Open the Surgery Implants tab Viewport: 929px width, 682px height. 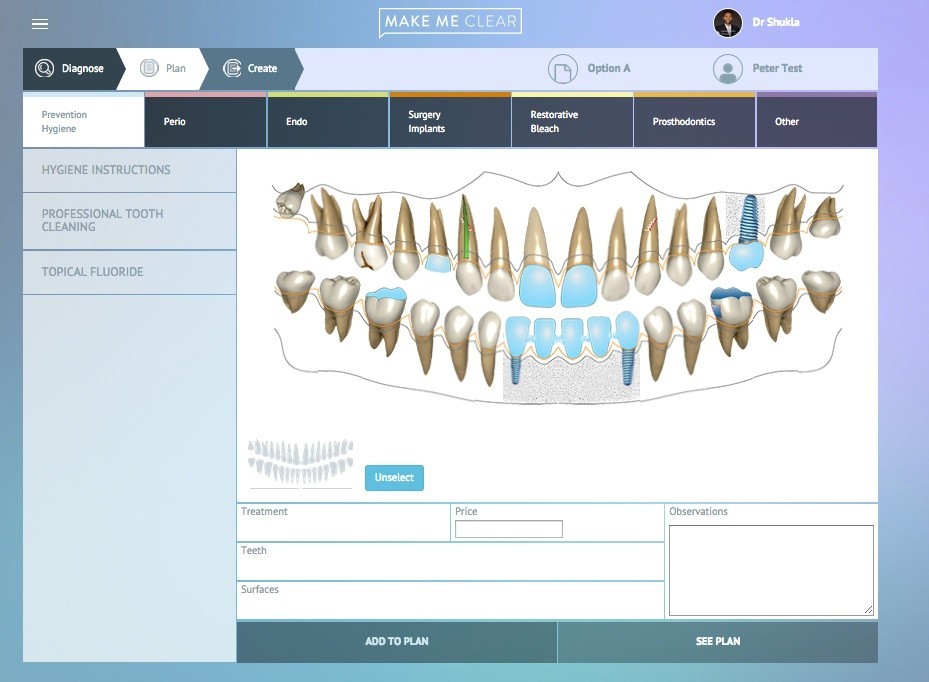click(x=450, y=122)
